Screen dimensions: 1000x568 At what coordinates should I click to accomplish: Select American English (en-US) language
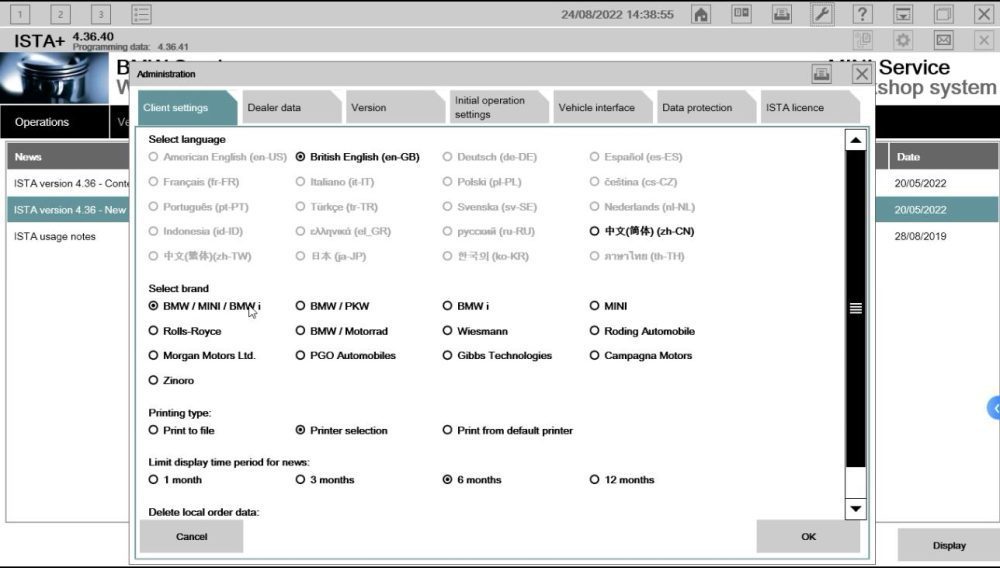coord(218,157)
